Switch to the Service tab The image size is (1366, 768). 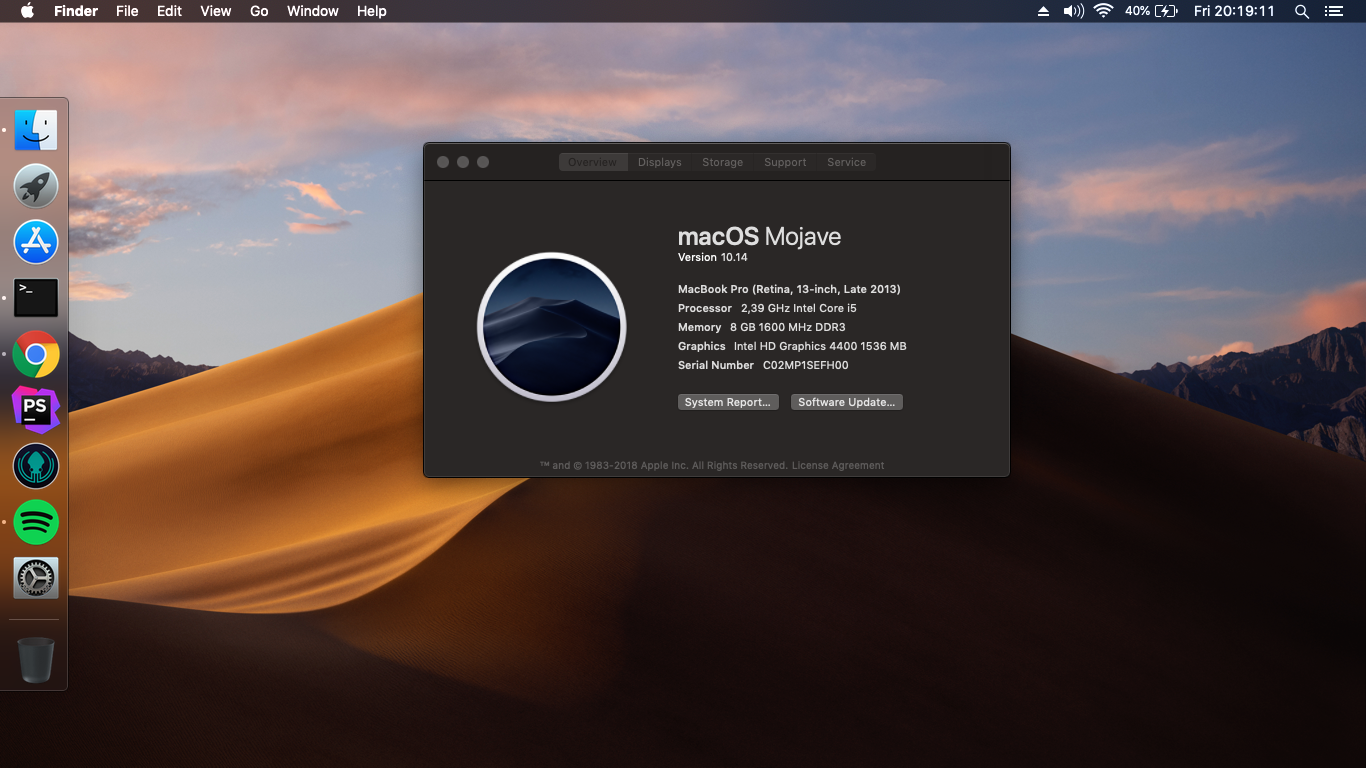point(847,162)
